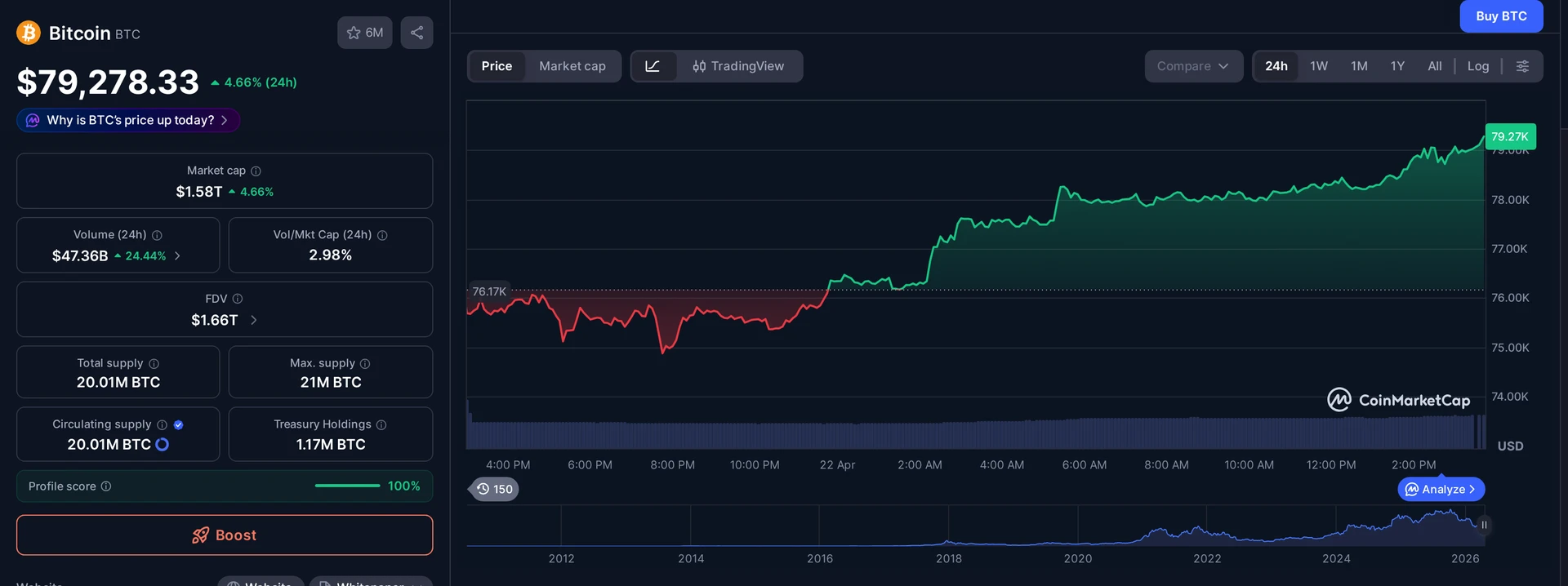Click Volume (24h) info icon
The image size is (1568, 586).
[x=157, y=235]
